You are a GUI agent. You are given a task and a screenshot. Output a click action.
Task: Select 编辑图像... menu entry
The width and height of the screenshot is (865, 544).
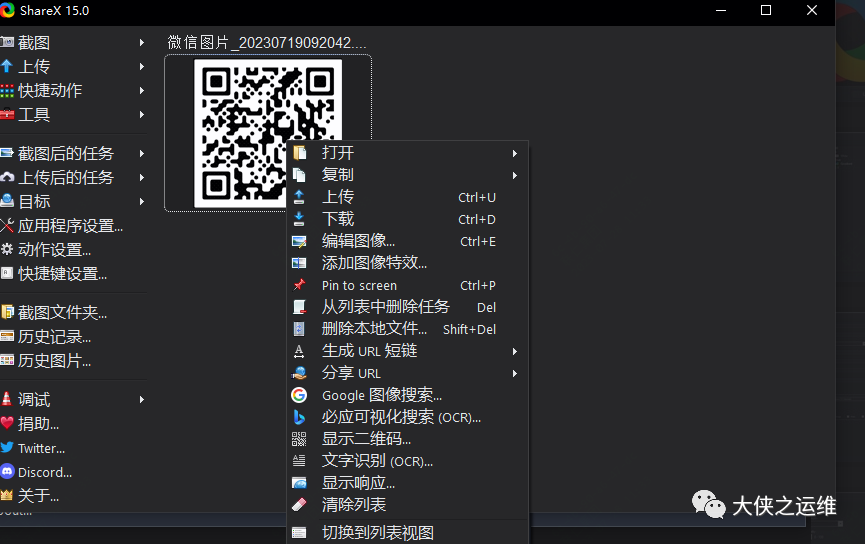tap(408, 241)
